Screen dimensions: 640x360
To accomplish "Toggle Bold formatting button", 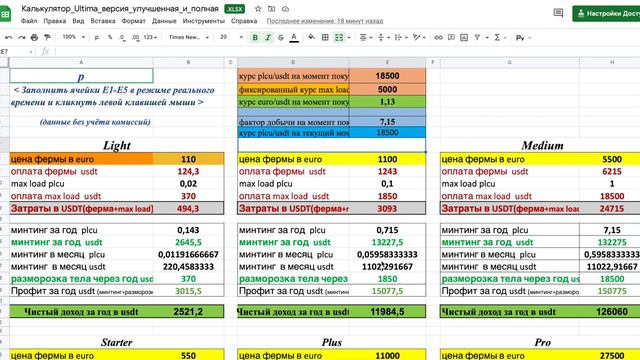I will coord(255,38).
